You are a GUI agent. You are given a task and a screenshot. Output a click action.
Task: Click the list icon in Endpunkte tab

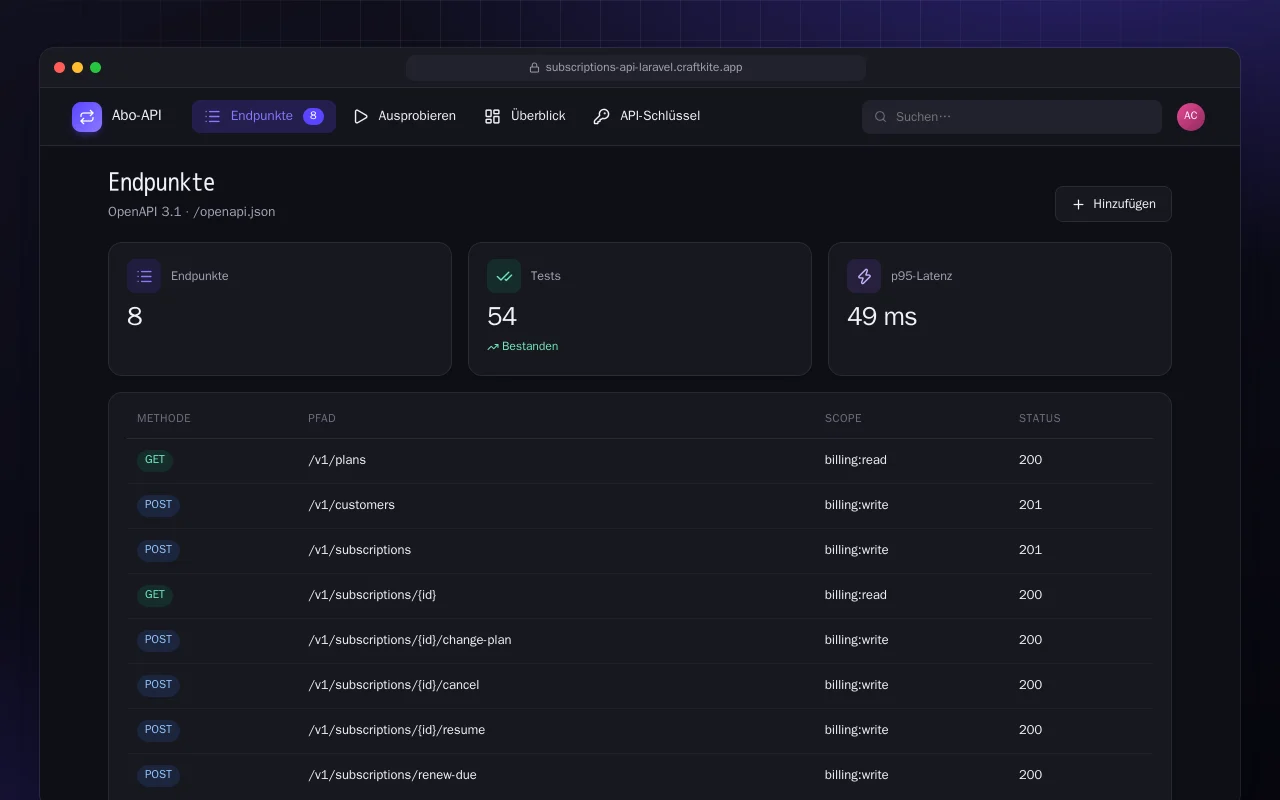coord(212,117)
